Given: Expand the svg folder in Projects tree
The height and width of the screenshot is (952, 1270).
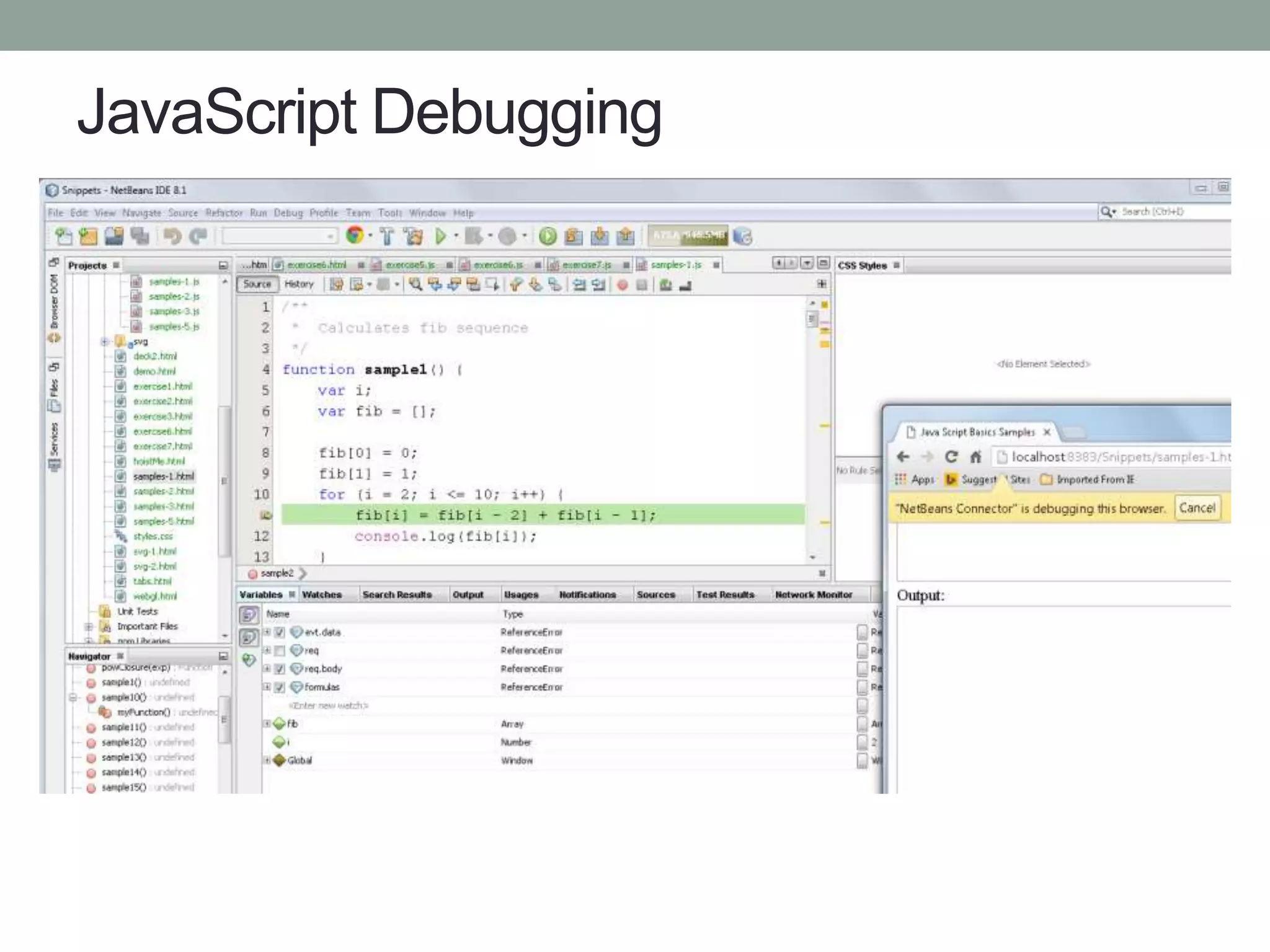Looking at the screenshot, I should pos(105,342).
